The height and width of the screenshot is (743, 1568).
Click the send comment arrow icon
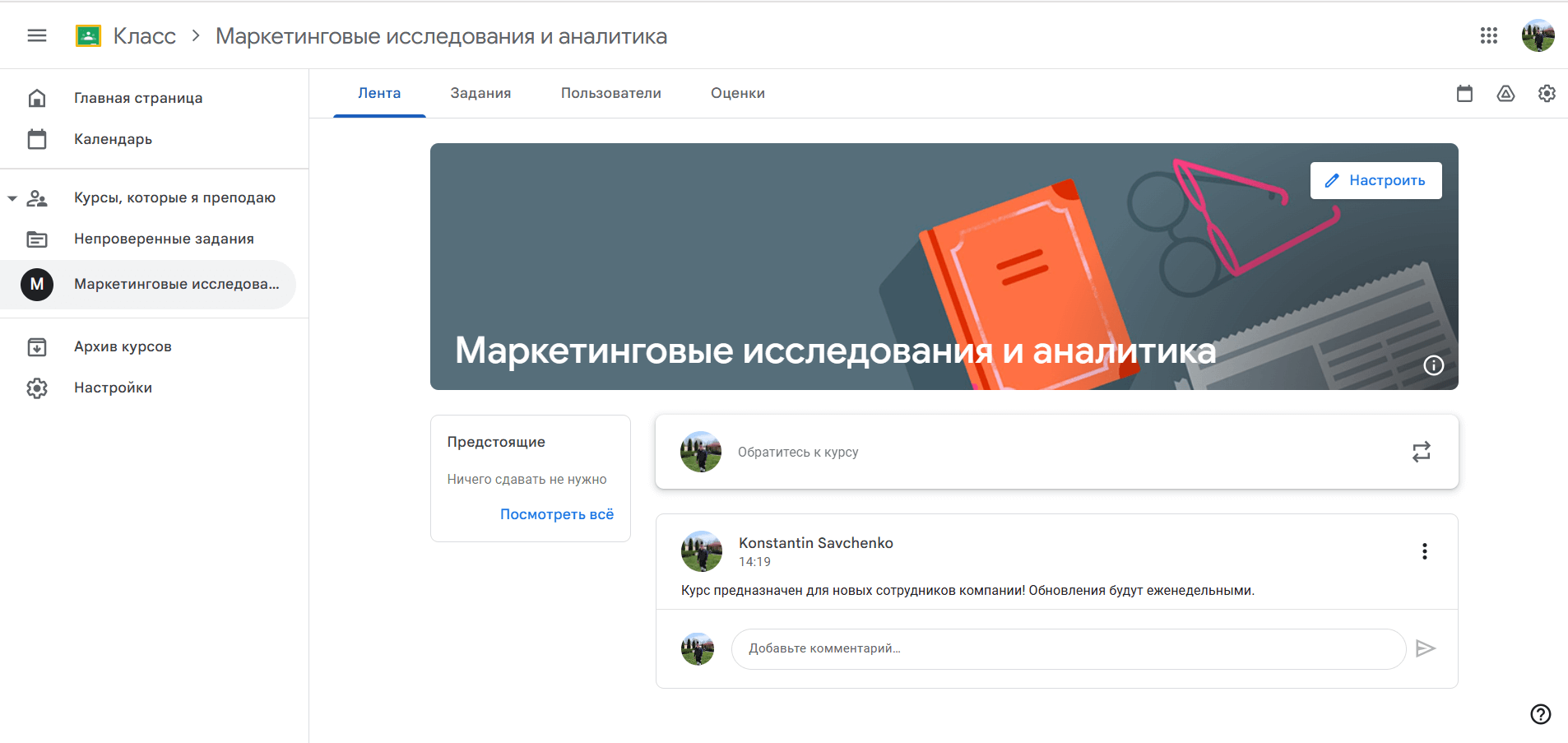[1427, 649]
